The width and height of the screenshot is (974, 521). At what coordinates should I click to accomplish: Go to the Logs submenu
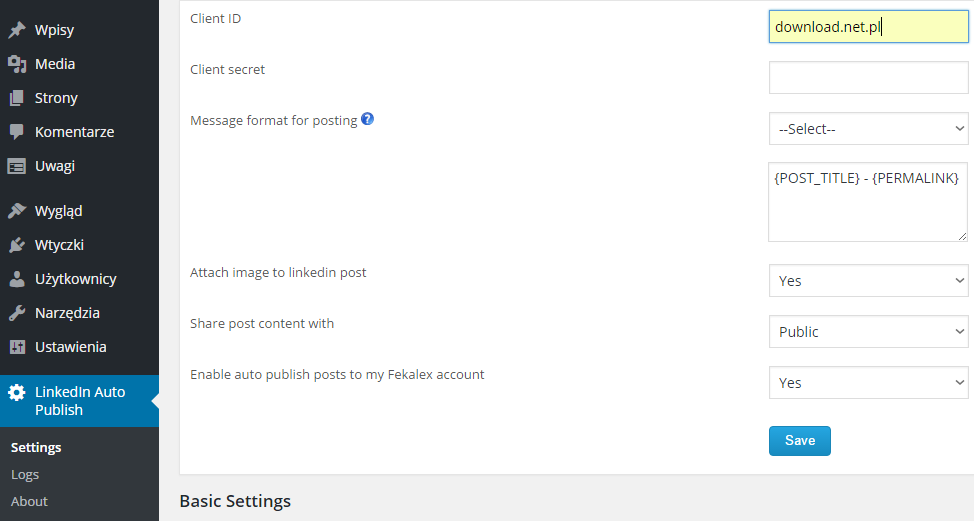(x=25, y=474)
